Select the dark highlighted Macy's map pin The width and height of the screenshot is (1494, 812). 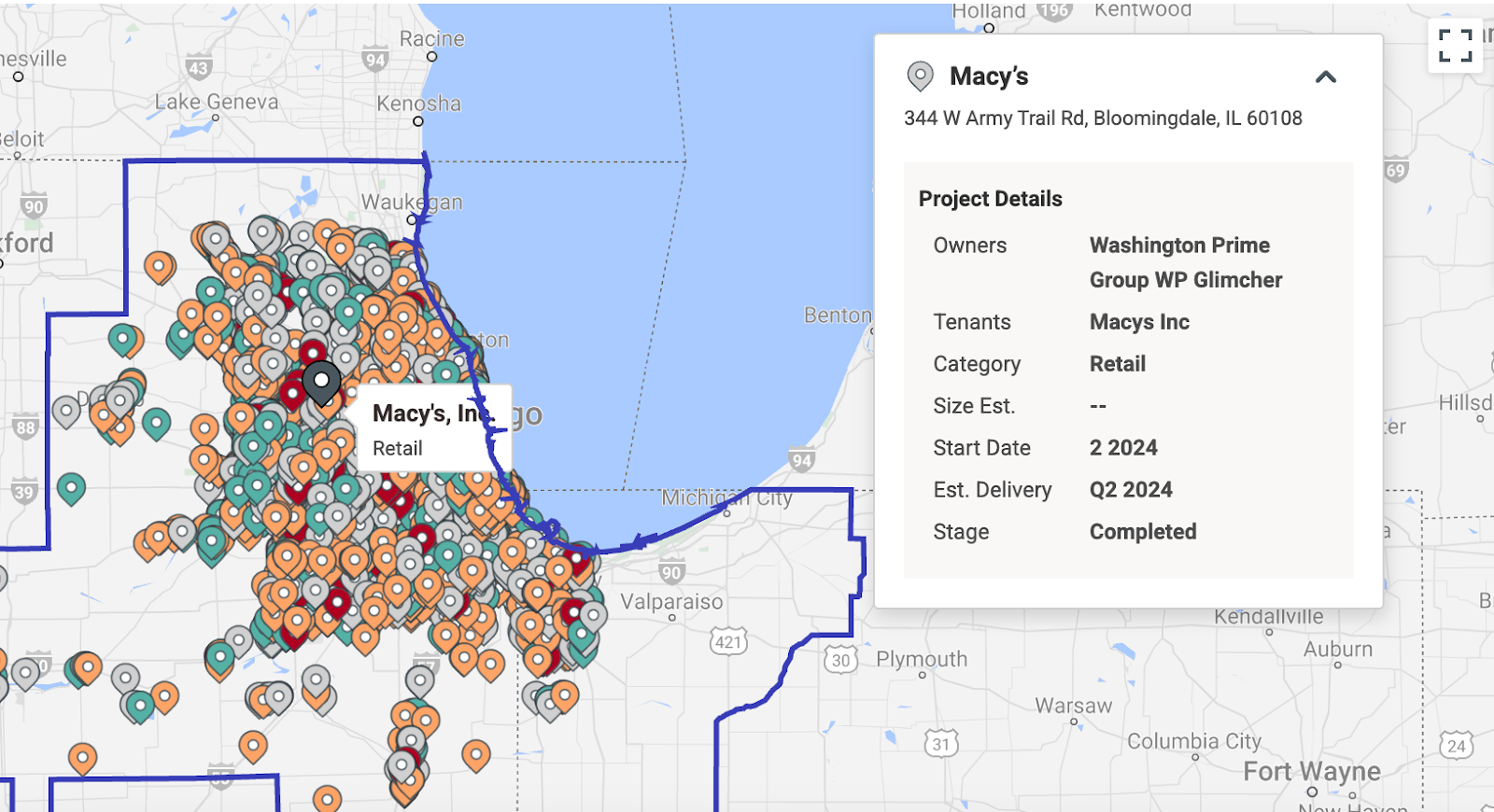[321, 384]
